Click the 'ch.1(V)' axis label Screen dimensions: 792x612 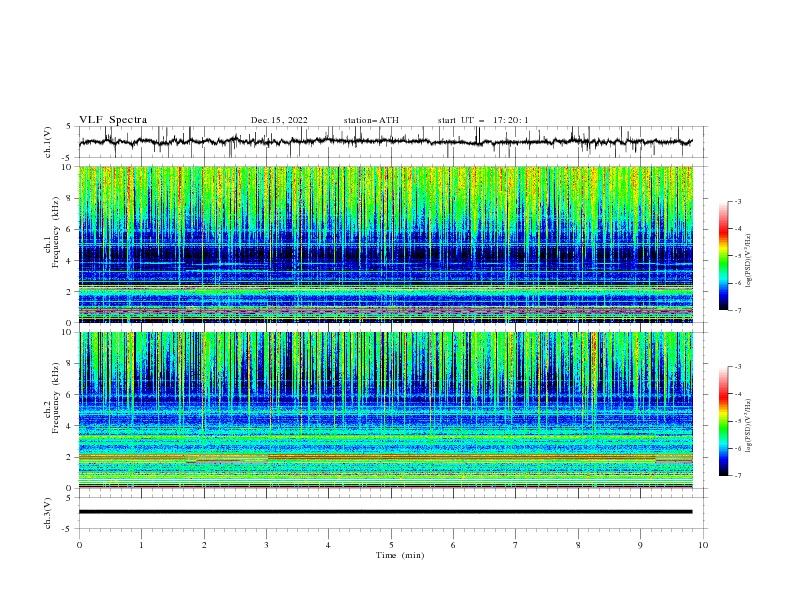point(47,142)
